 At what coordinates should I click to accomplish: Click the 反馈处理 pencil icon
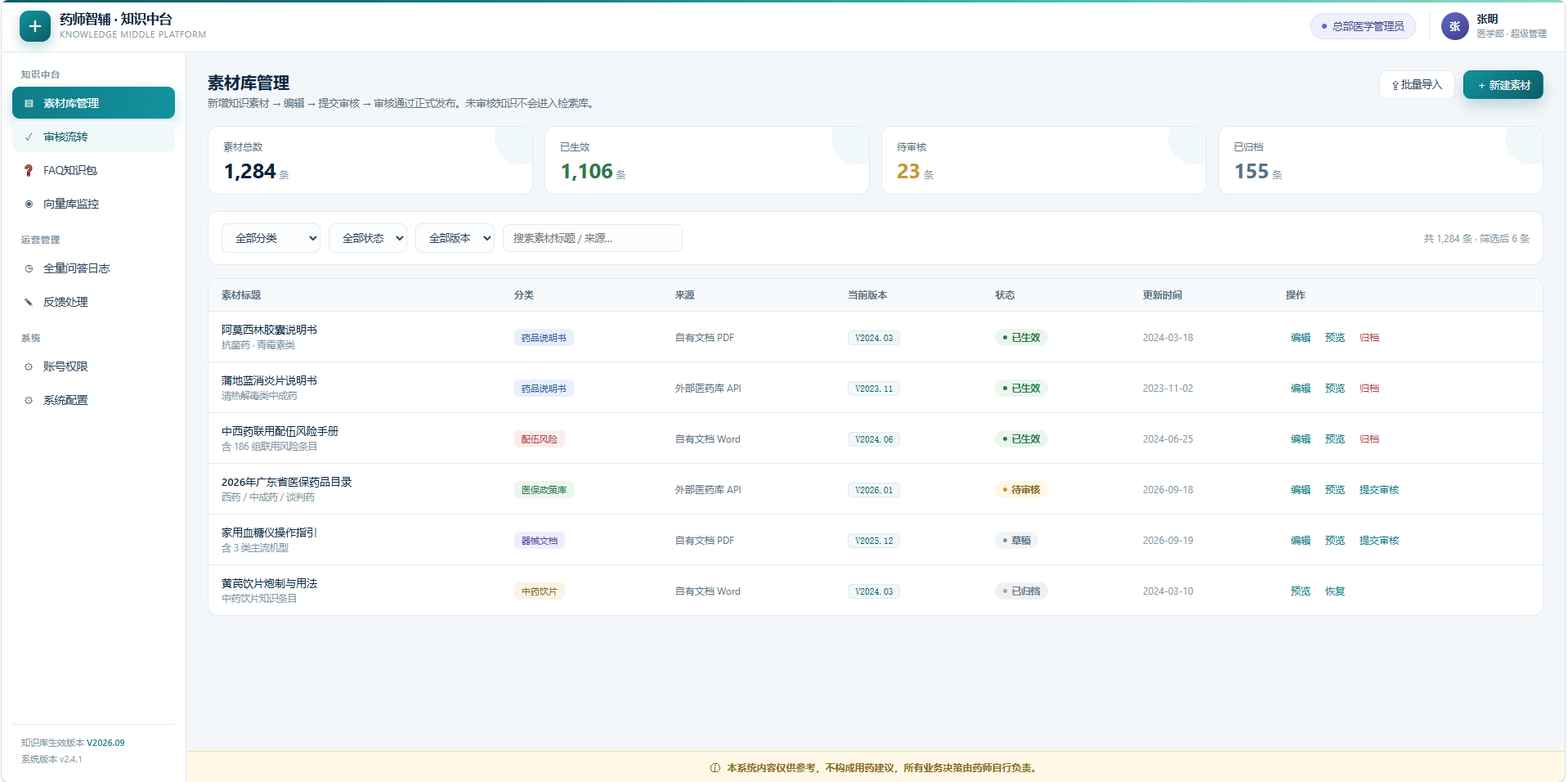click(x=29, y=302)
